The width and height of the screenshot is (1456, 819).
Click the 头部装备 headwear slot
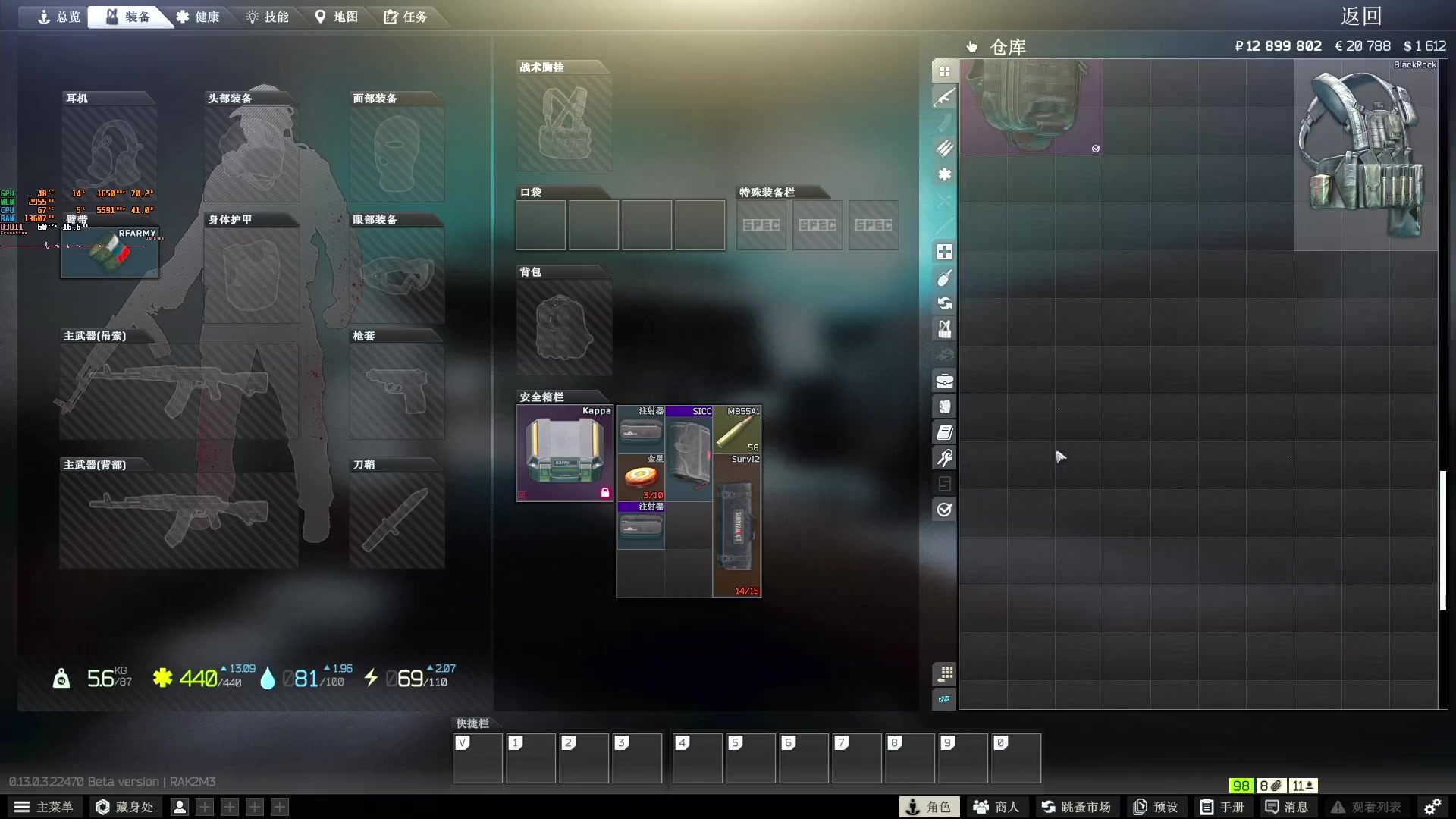click(251, 154)
